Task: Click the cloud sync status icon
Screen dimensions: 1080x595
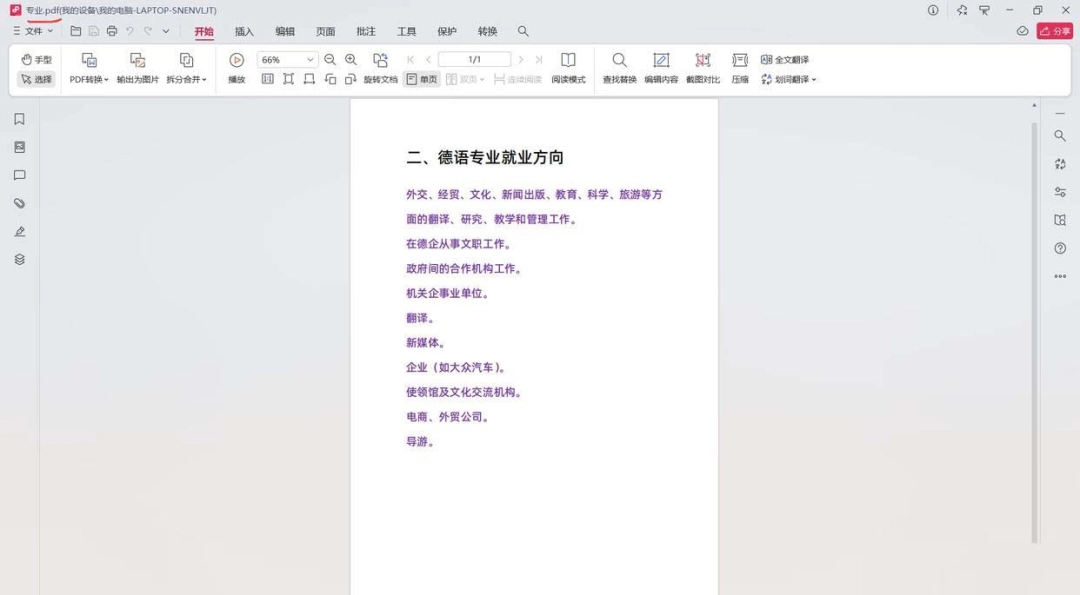Action: 1022,31
